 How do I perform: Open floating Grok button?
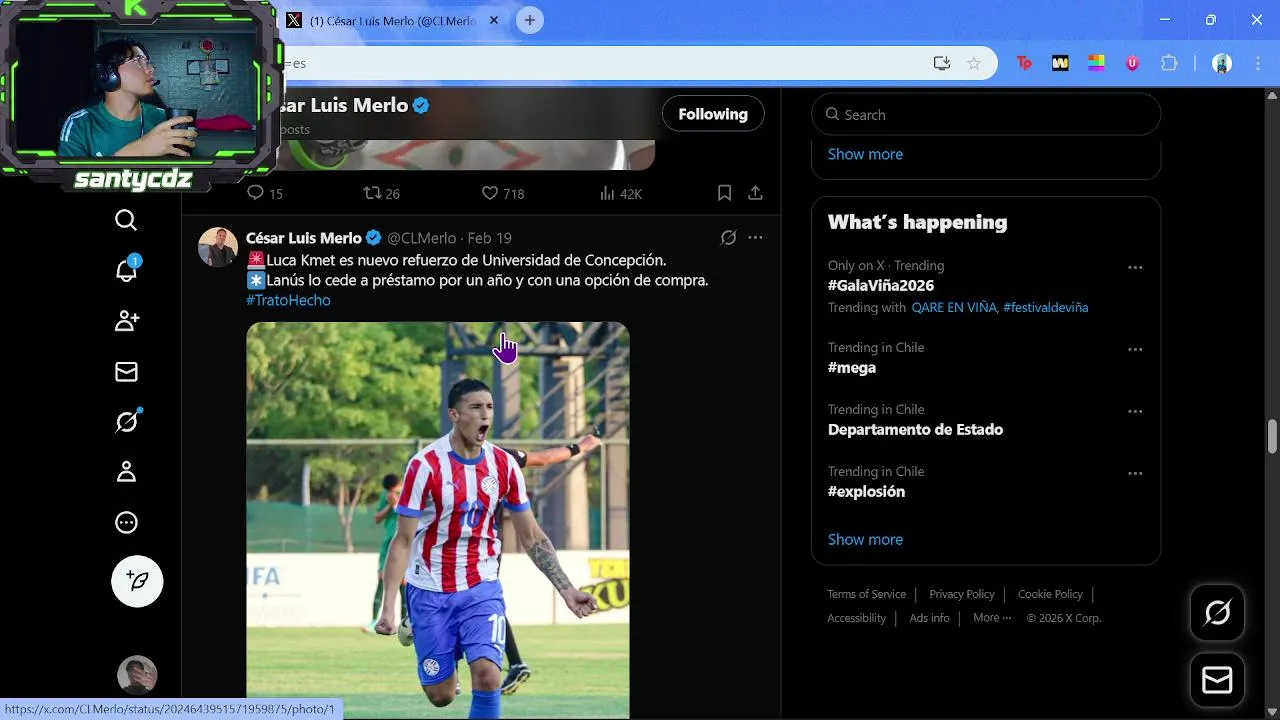tap(1217, 613)
